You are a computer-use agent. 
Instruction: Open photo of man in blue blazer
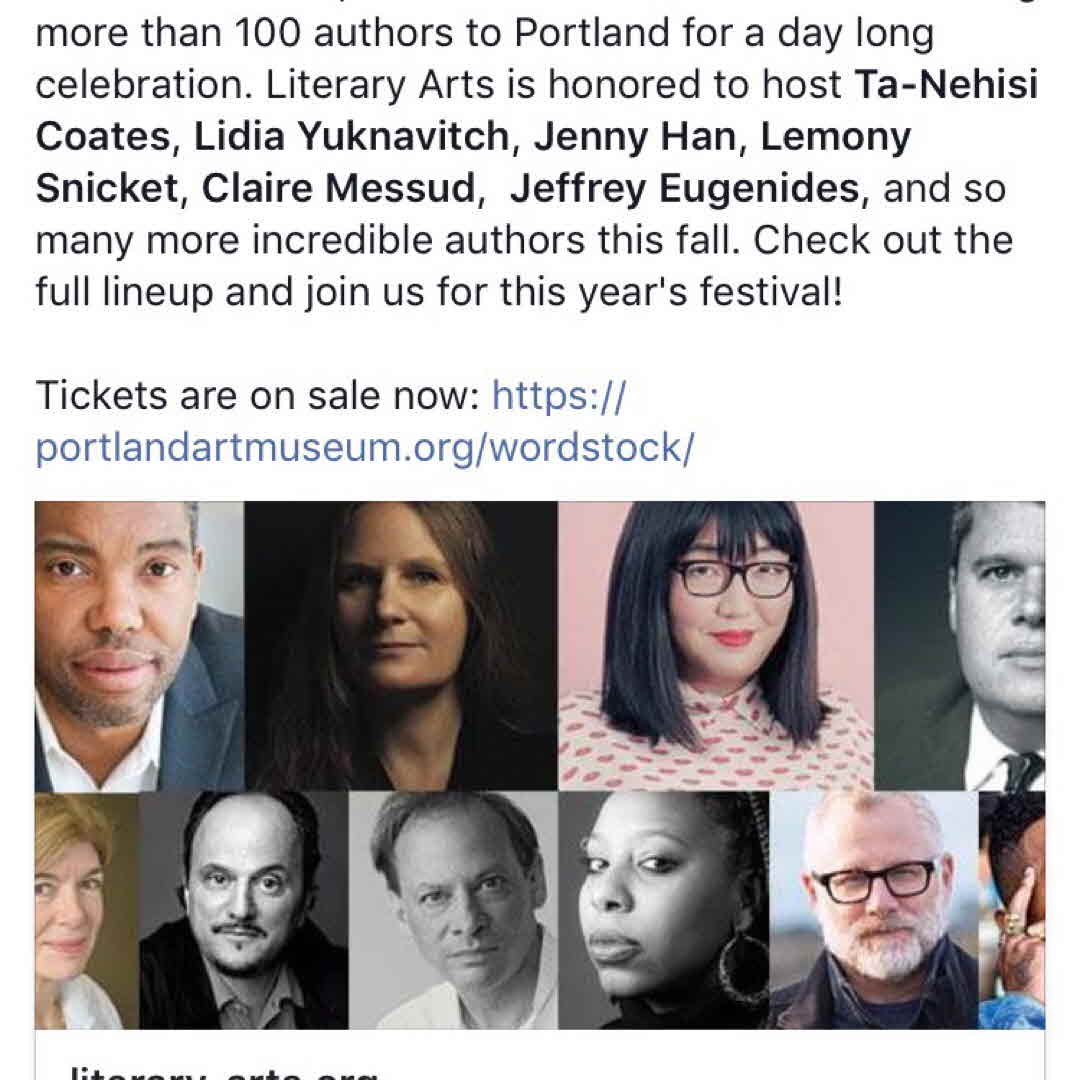pos(139,646)
